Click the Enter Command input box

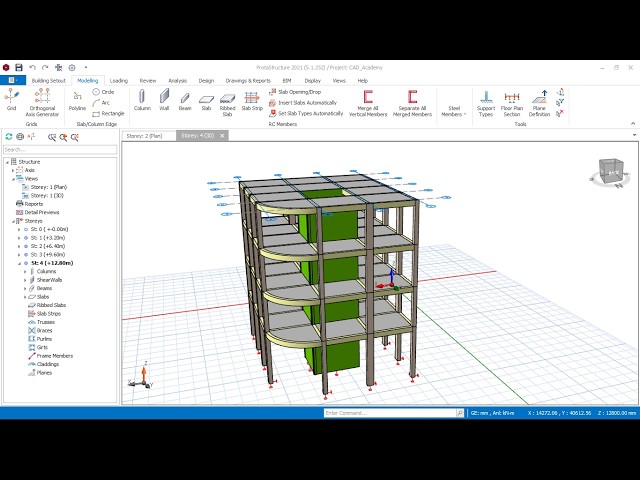click(x=390, y=413)
